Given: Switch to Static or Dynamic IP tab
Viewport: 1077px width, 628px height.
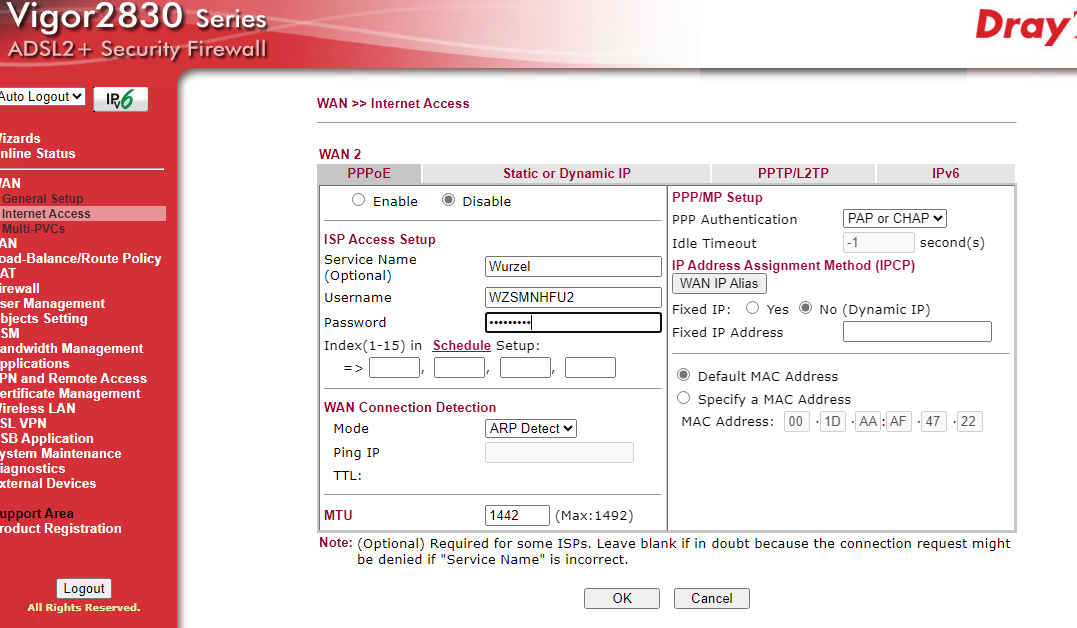Looking at the screenshot, I should (566, 173).
